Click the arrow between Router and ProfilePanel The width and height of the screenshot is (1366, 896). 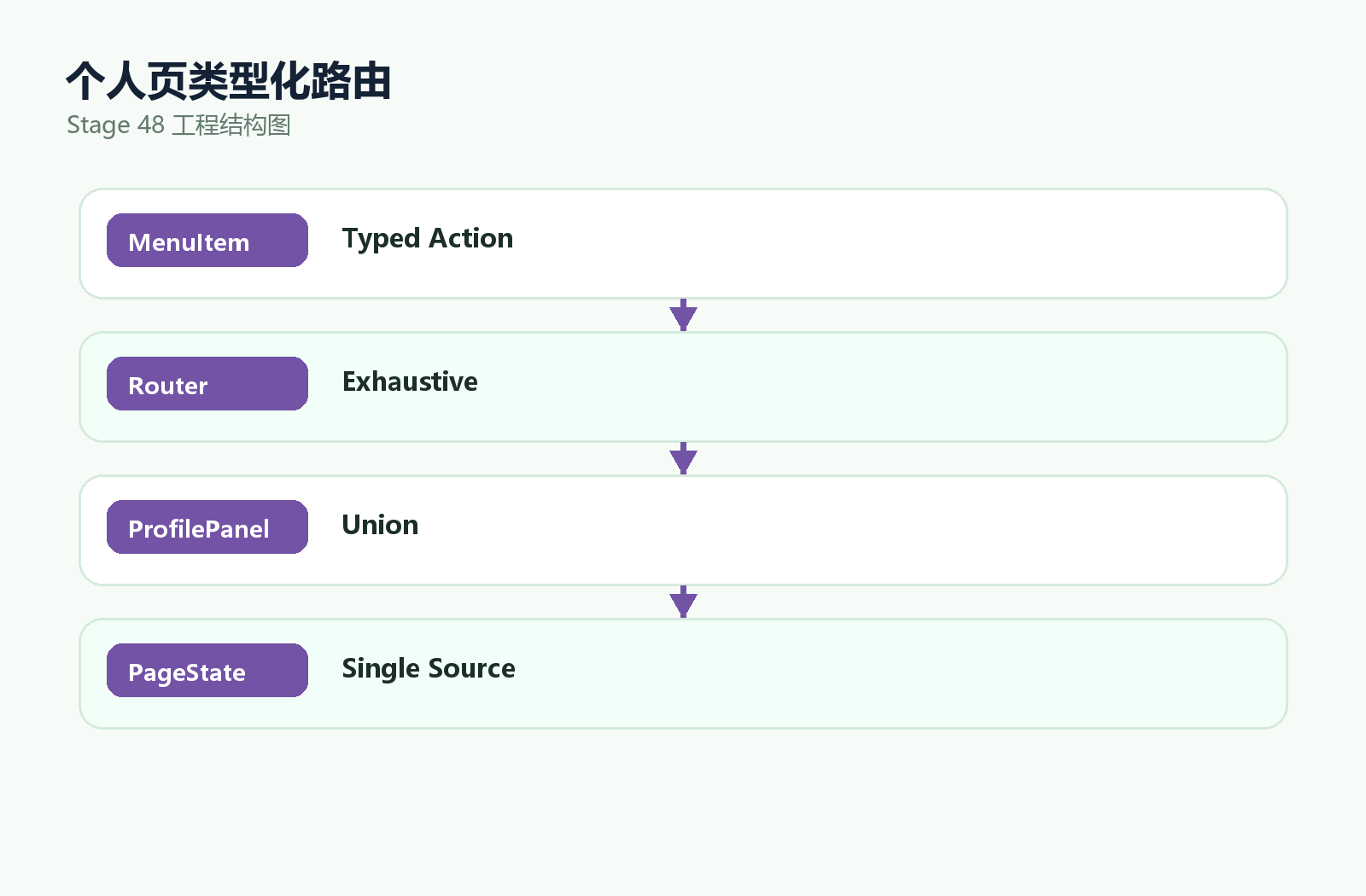683,458
